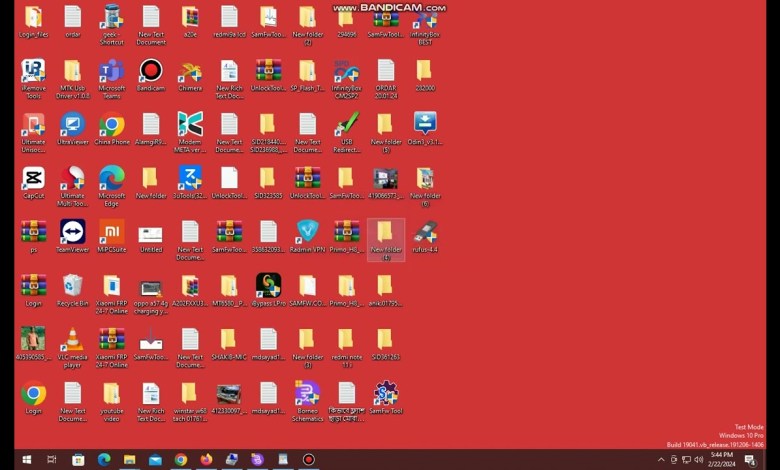Screen dimensions: 780x470
Task: Open Task View in the taskbar
Action: click(x=52, y=460)
